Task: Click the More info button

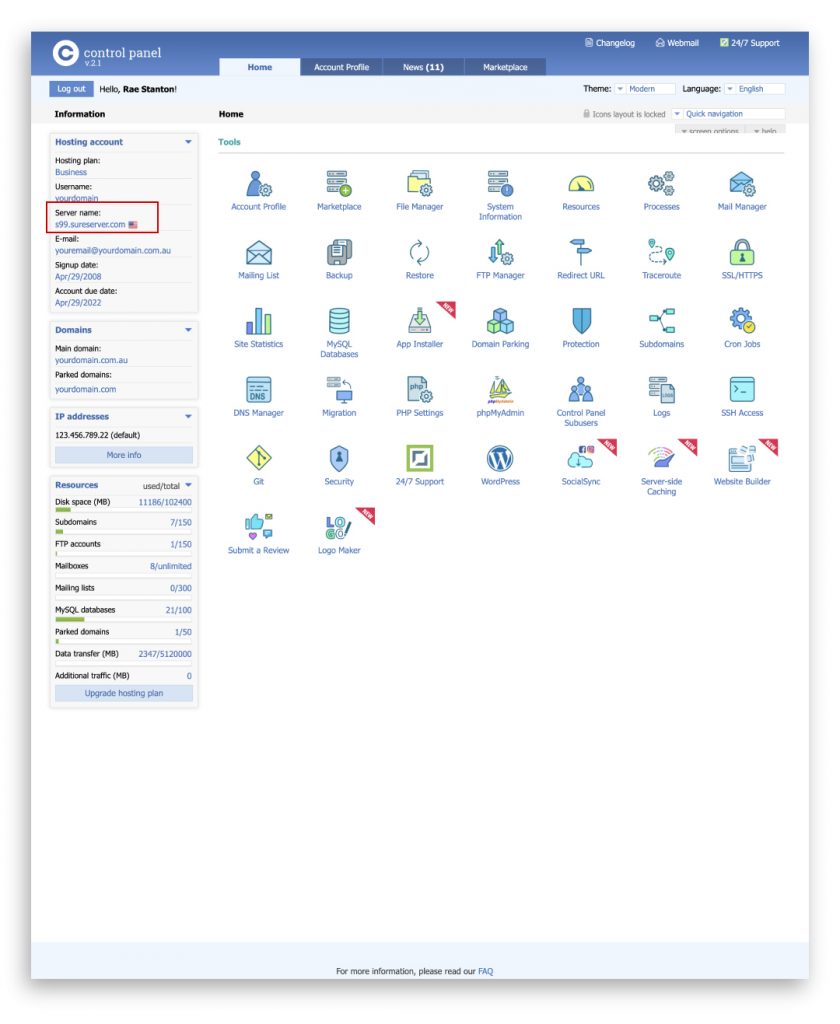Action: [x=123, y=455]
